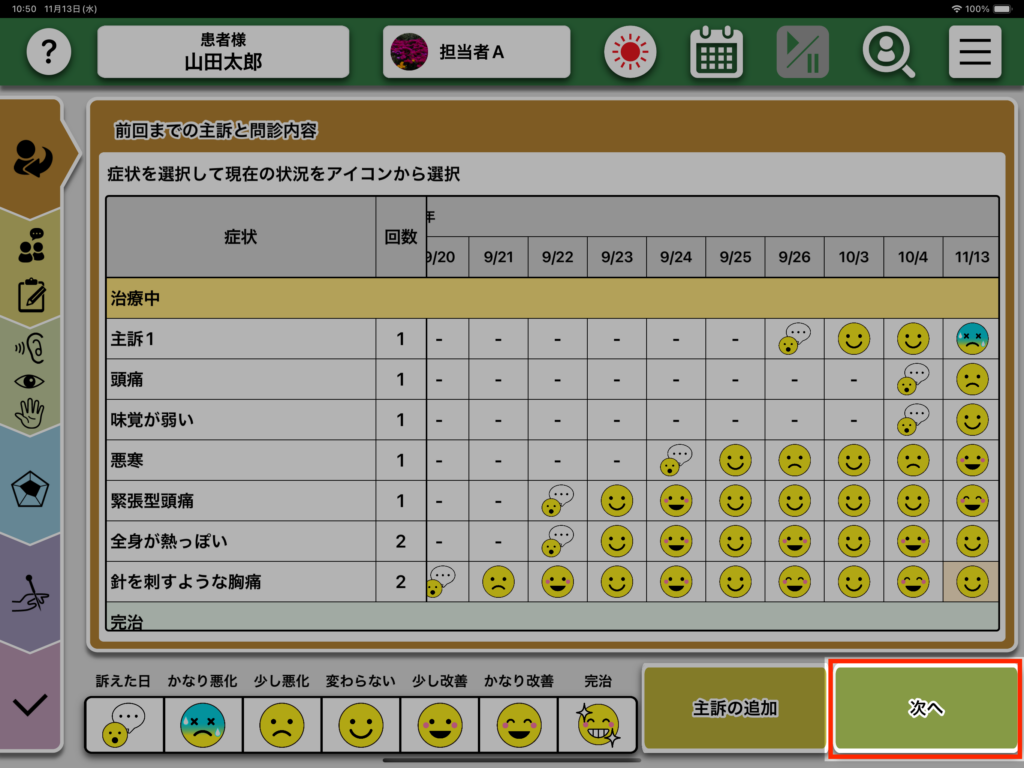Click the '次へ' button
This screenshot has height=768, width=1024.
[925, 708]
